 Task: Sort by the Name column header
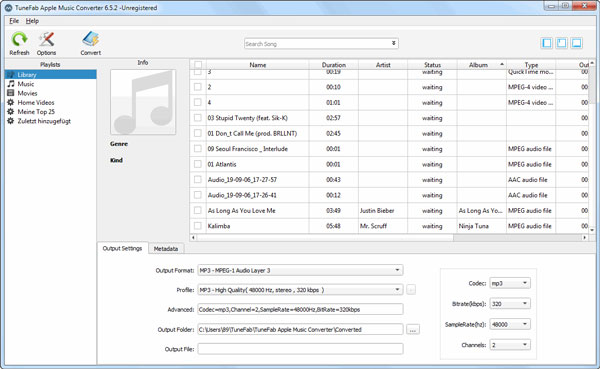click(x=258, y=65)
